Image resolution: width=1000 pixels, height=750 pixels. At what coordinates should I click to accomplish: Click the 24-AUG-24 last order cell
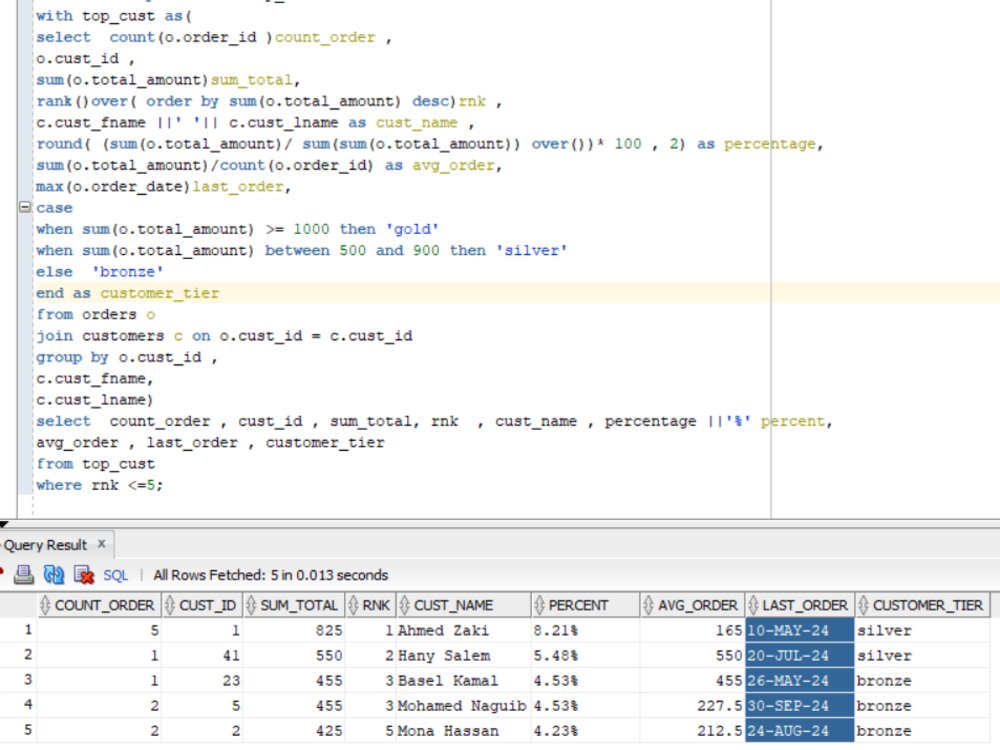[800, 730]
